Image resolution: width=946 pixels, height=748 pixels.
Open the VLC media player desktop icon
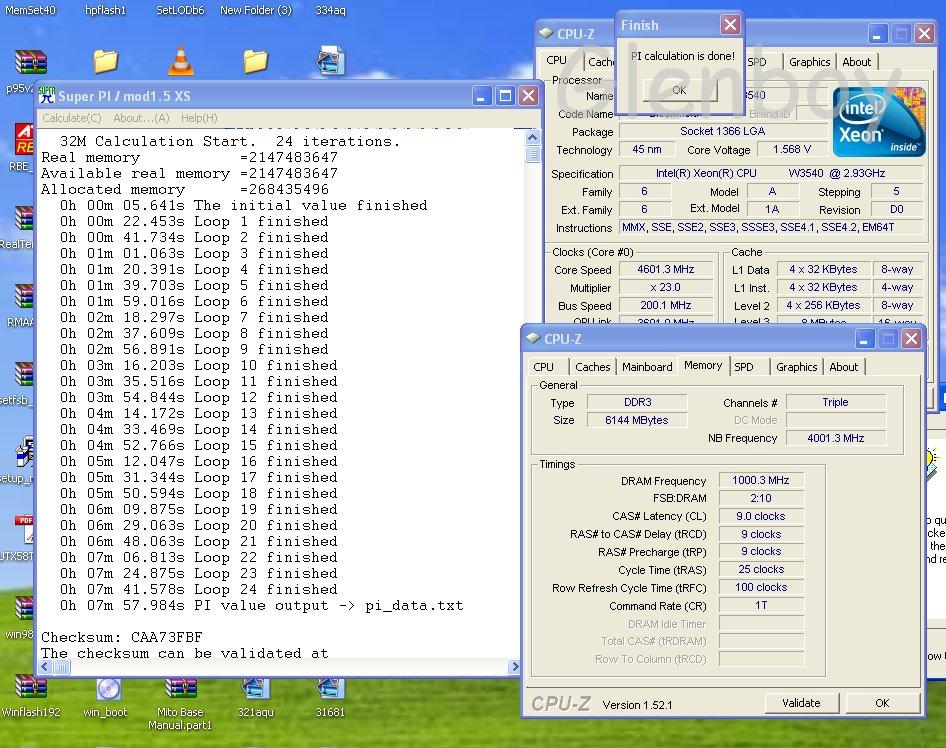coord(181,62)
